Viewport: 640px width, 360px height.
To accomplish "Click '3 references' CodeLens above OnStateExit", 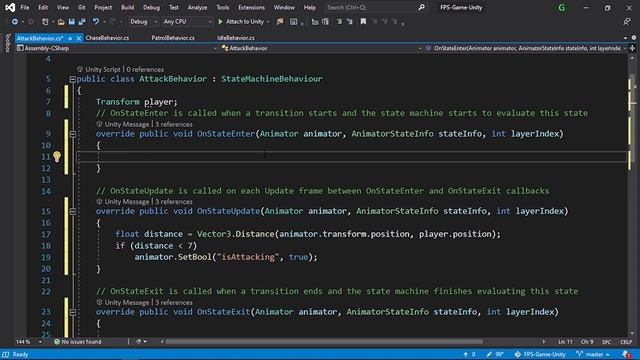I will pyautogui.click(x=173, y=302).
